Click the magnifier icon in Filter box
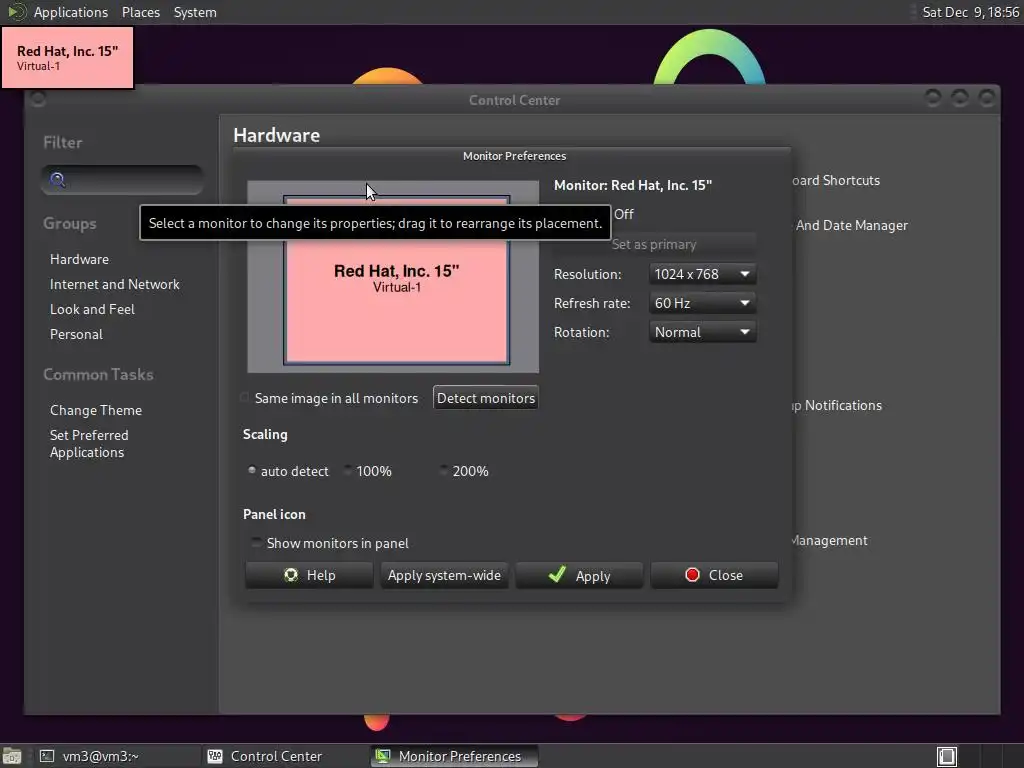 point(57,180)
